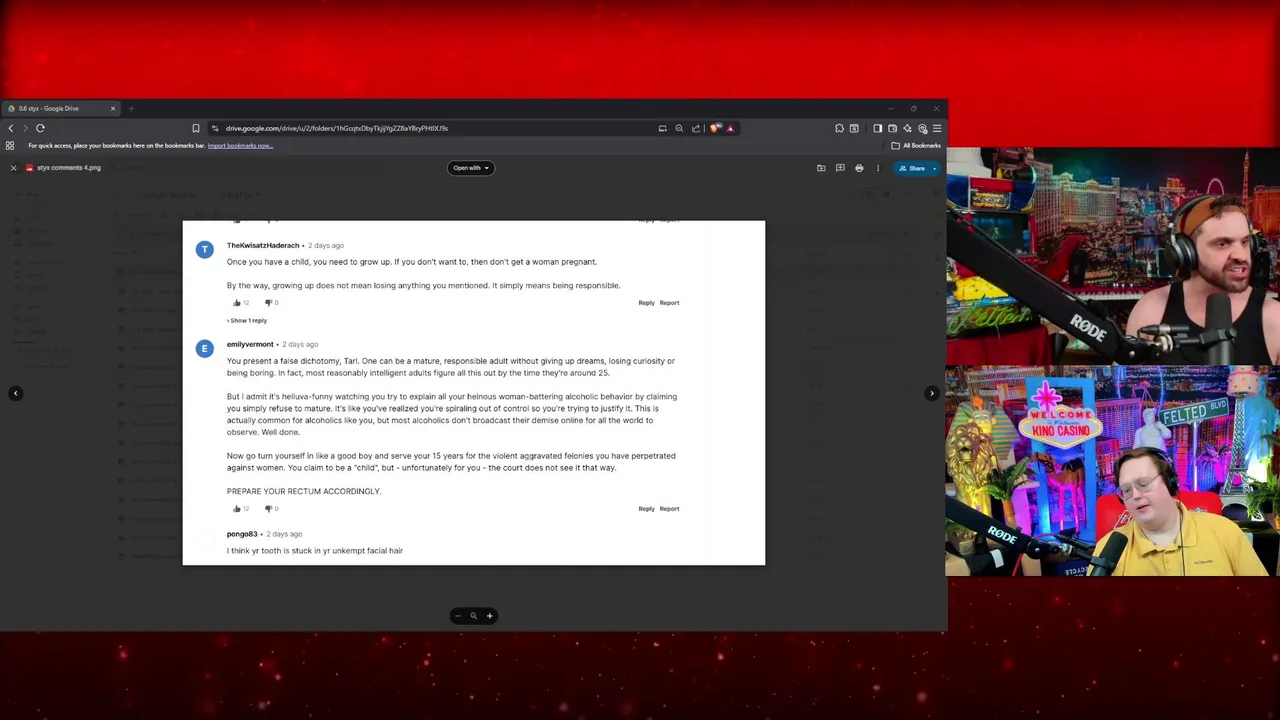1280x720 pixels.
Task: Like emilyvermont's comment with thumbs up
Action: [237, 509]
